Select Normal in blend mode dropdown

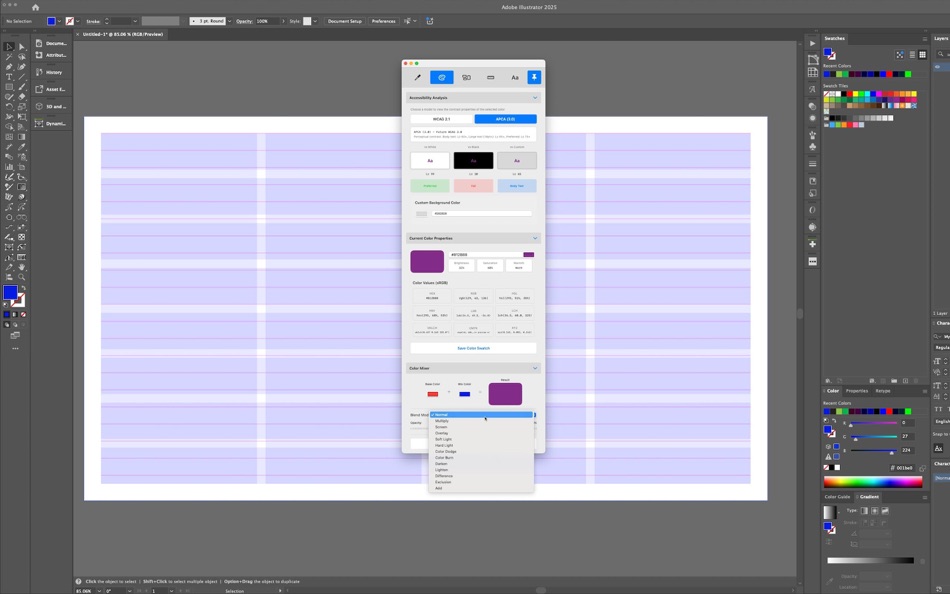[481, 415]
